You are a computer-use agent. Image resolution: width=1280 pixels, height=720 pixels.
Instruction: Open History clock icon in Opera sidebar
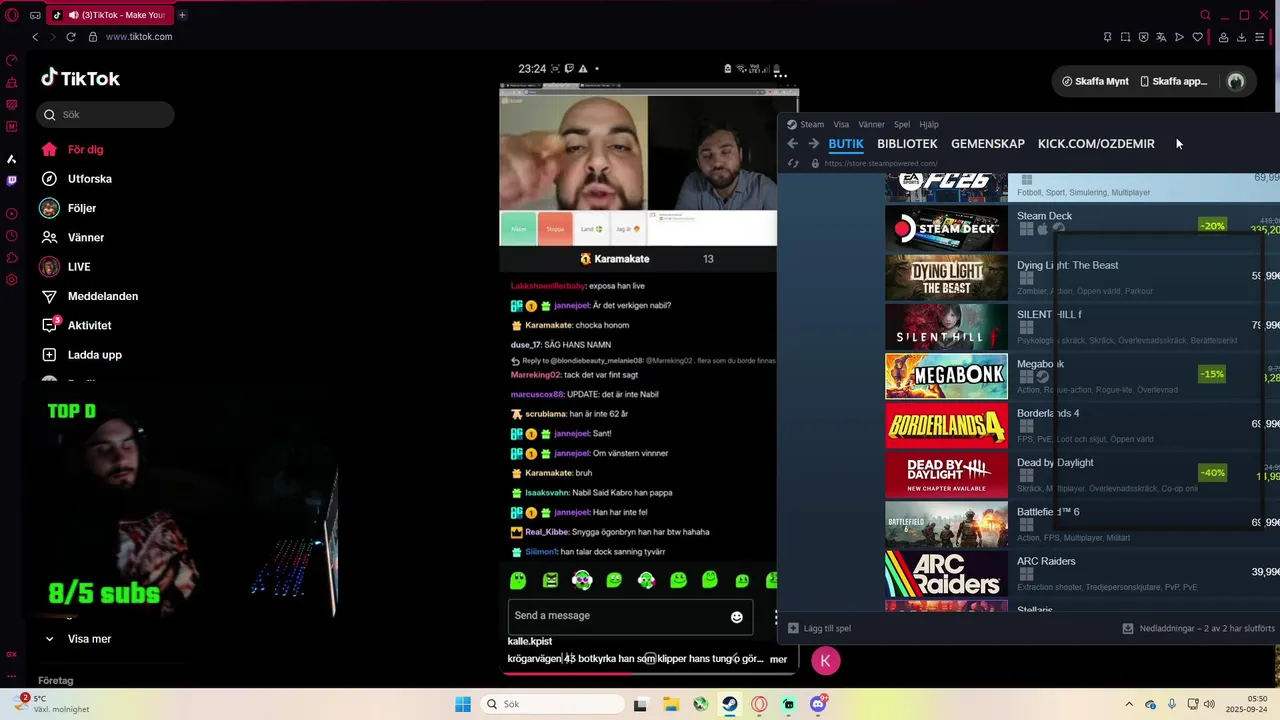(12, 236)
